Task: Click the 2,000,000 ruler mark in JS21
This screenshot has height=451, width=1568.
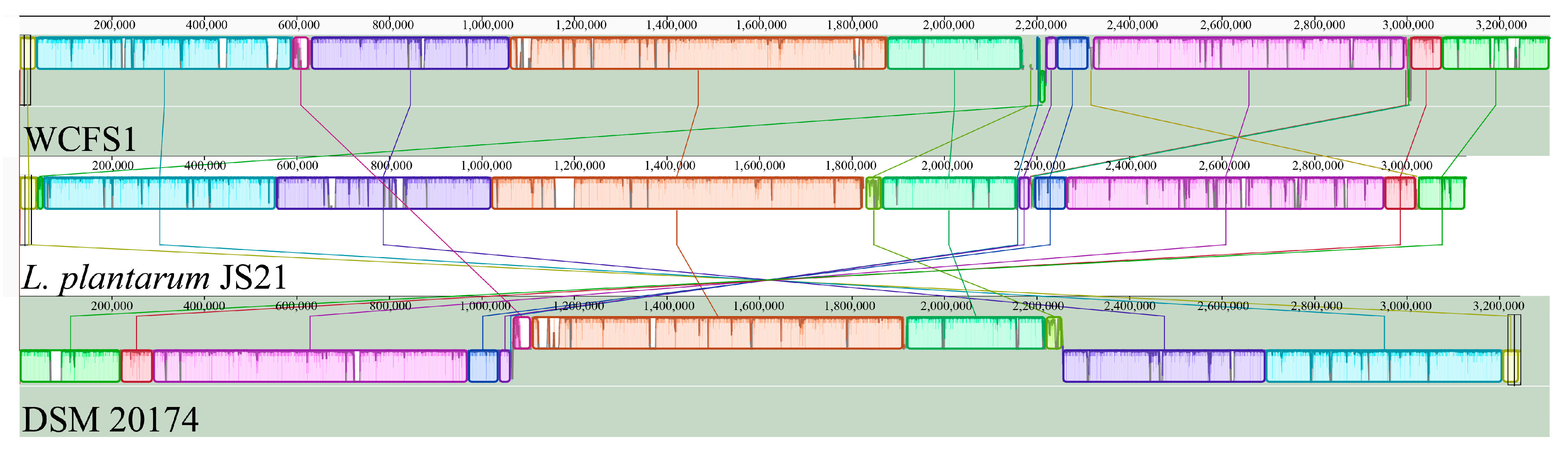Action: point(947,165)
